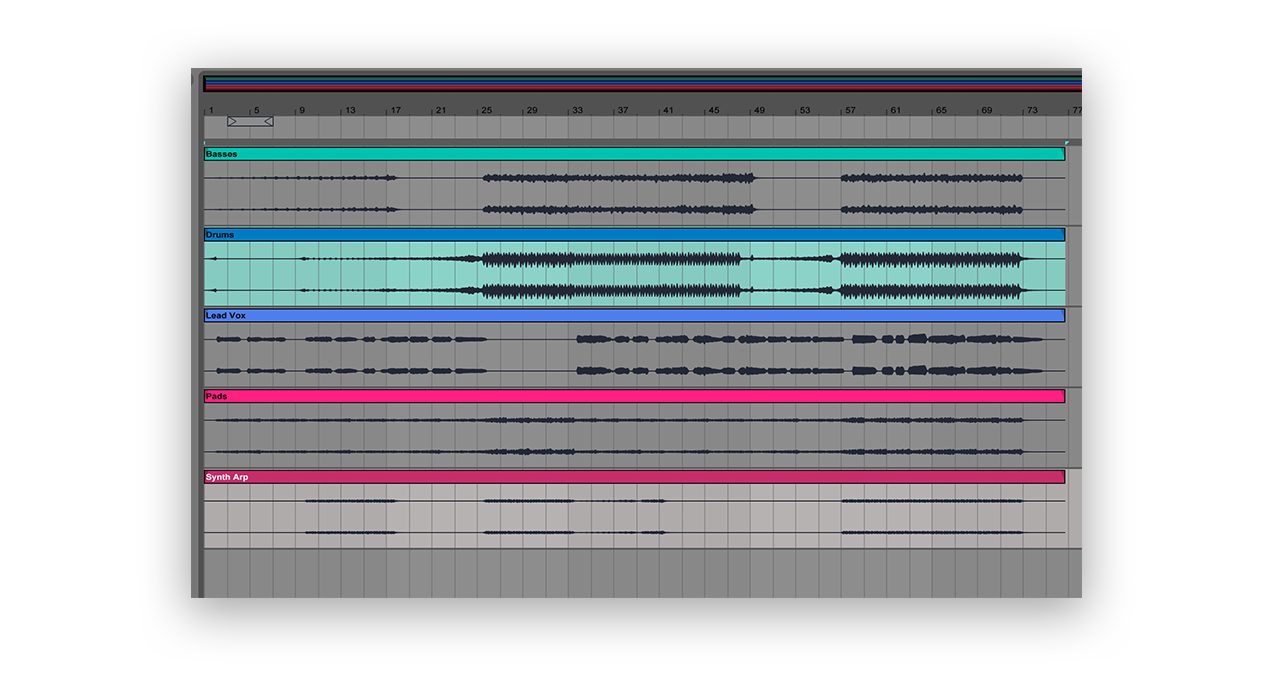Click bar 9 on the beat ruler
Viewport: 1280px width, 683px height.
[301, 109]
